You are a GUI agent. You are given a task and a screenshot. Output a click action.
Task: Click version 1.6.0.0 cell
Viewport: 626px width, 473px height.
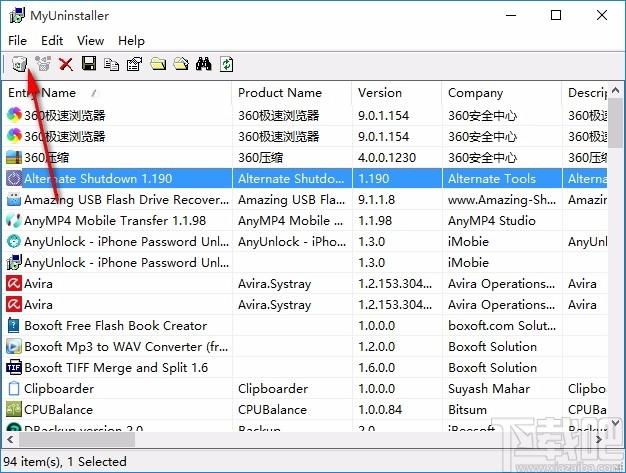pos(376,367)
